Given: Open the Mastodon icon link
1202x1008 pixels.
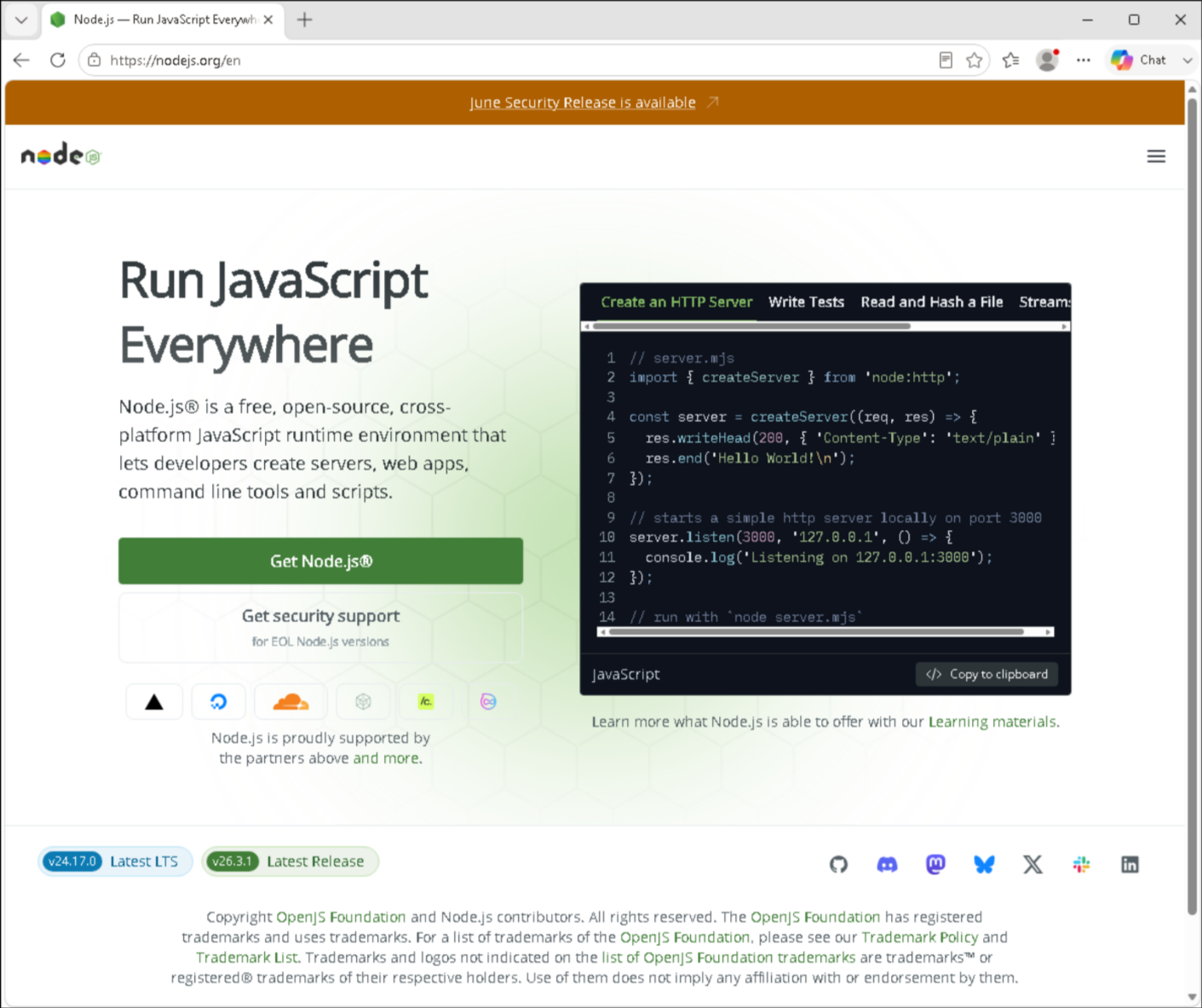Looking at the screenshot, I should (935, 864).
